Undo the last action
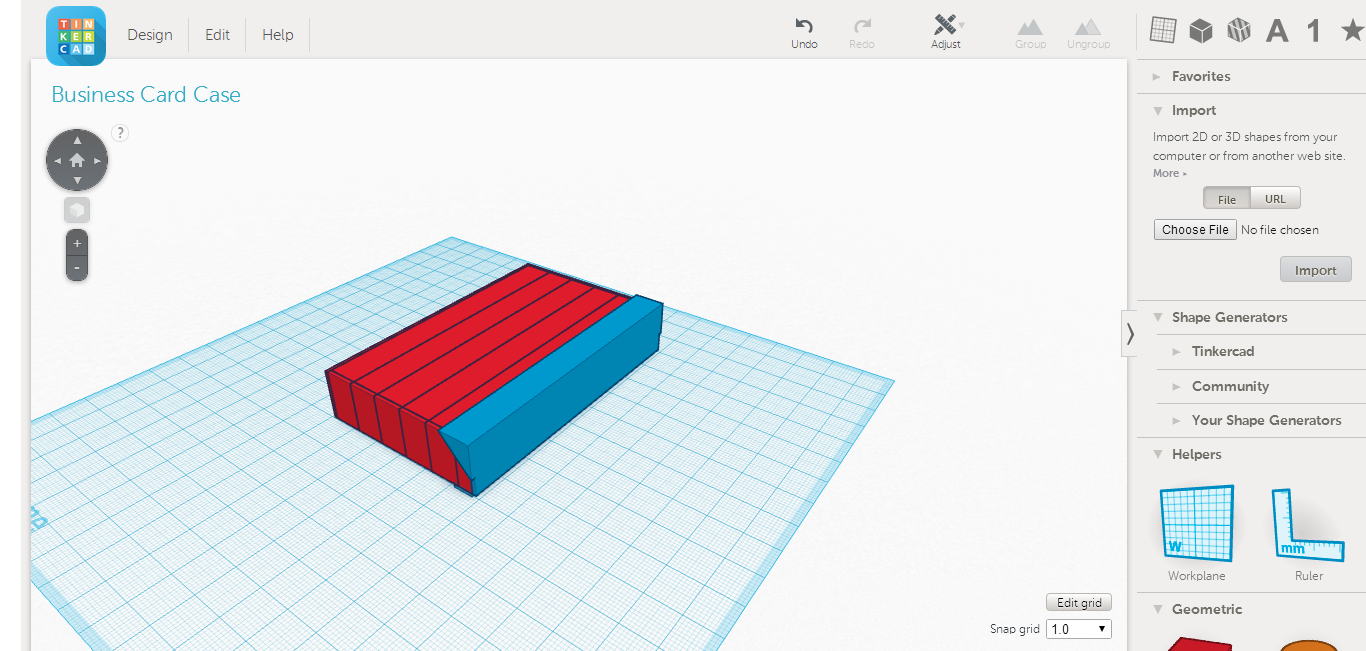The height and width of the screenshot is (651, 1366). (x=804, y=33)
